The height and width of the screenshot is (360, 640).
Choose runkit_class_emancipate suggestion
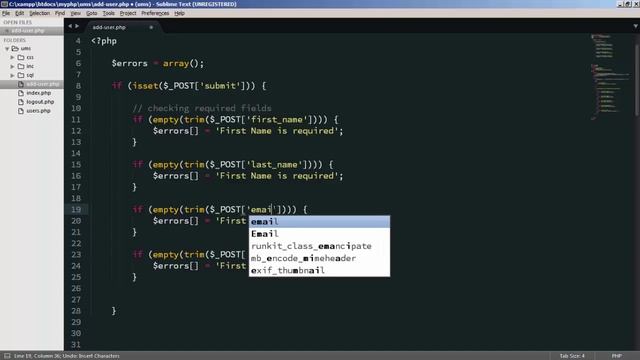[319, 246]
